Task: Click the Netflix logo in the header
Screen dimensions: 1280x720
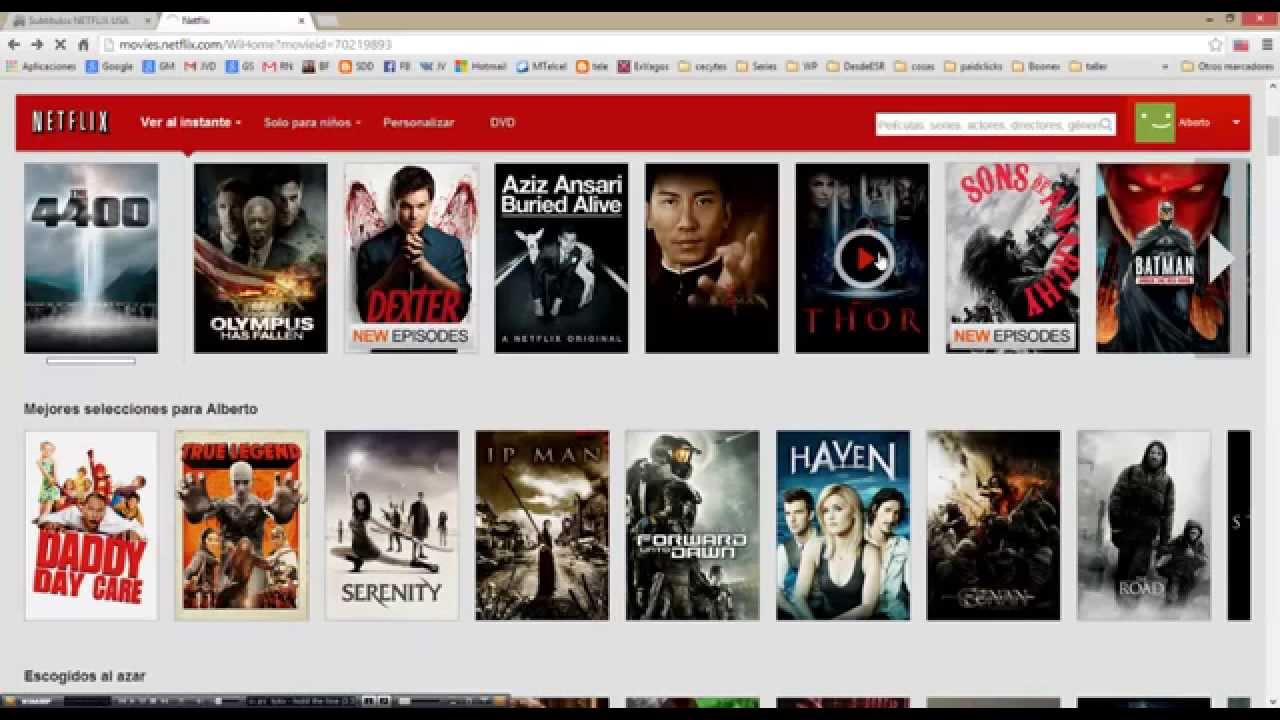Action: [70, 122]
